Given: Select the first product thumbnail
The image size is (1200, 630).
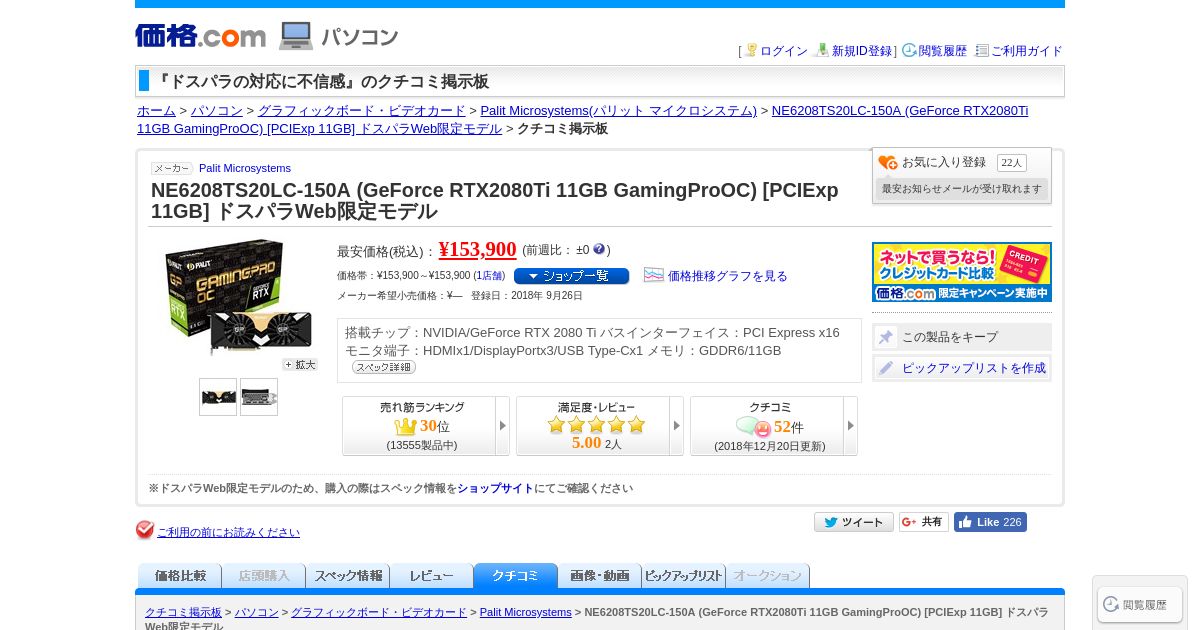Looking at the screenshot, I should (x=218, y=397).
